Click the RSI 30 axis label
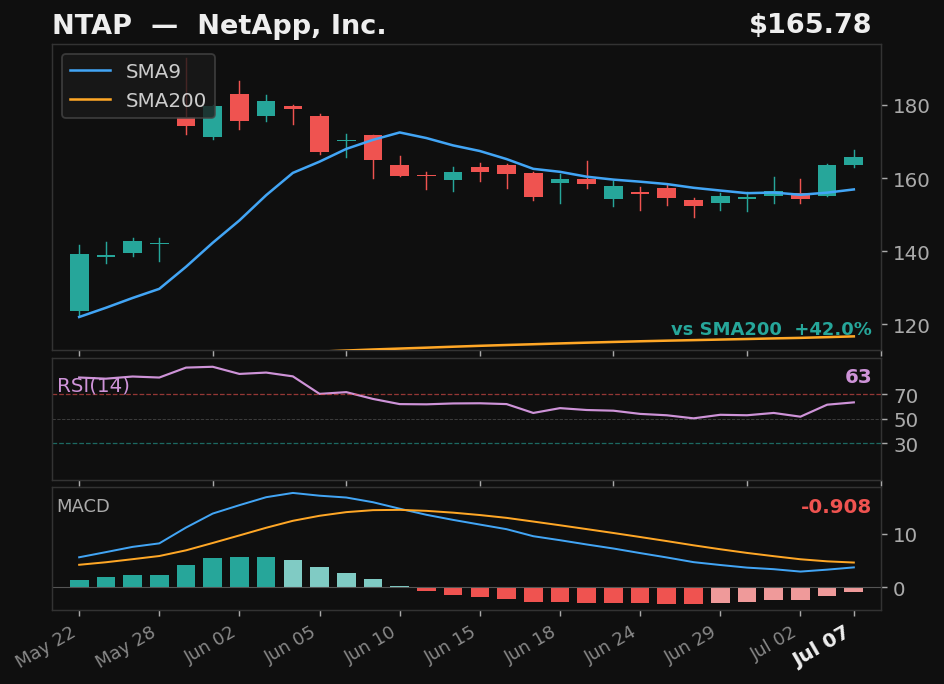944x684 pixels. (905, 445)
